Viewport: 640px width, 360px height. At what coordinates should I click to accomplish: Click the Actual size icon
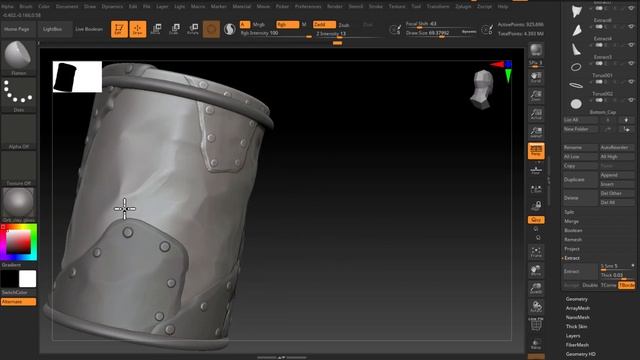pos(536,114)
